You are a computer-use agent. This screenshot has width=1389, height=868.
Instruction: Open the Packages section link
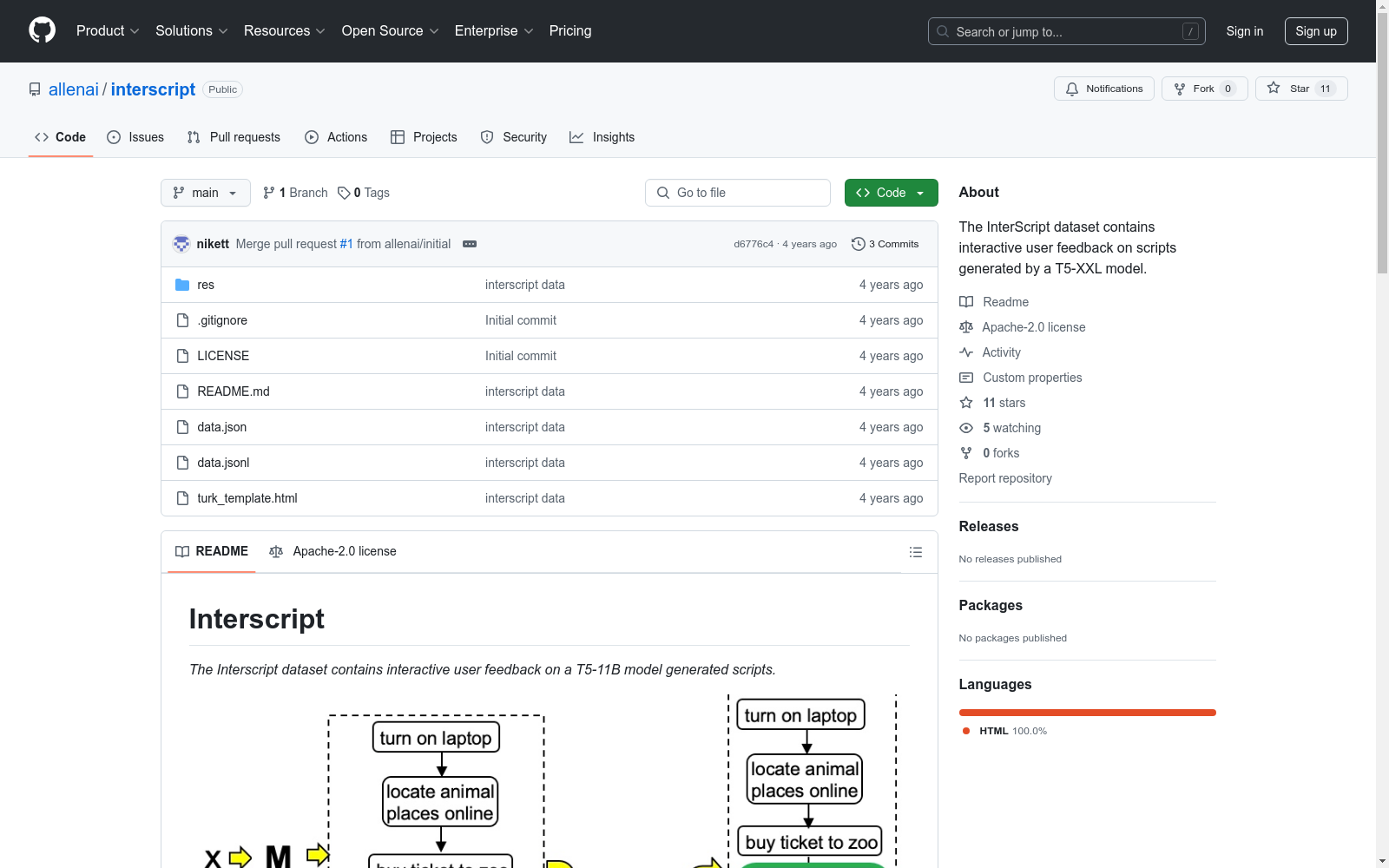[991, 605]
